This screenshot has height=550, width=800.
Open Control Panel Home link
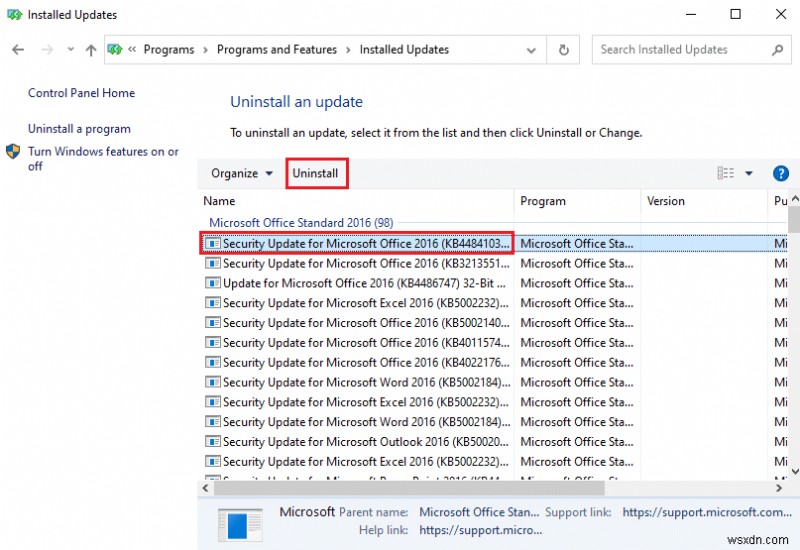(82, 93)
